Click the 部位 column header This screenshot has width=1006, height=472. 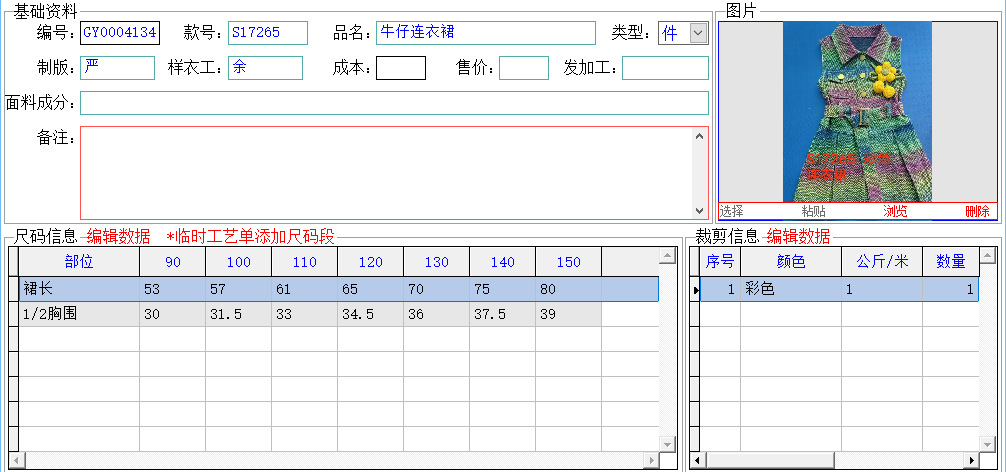tap(79, 262)
